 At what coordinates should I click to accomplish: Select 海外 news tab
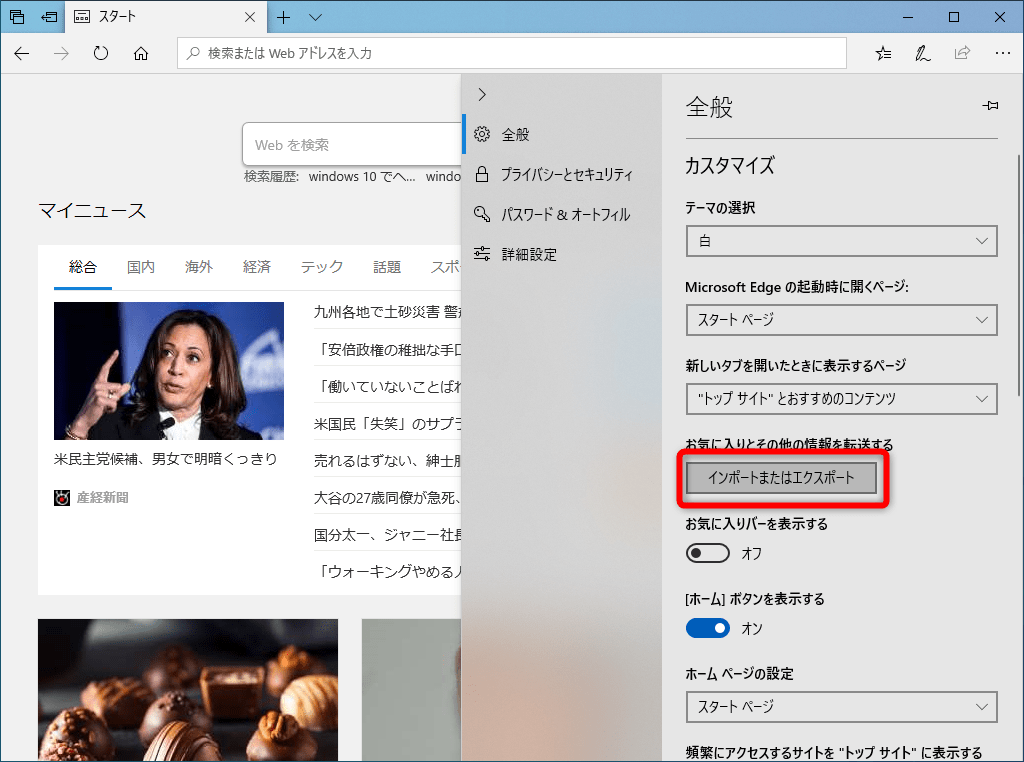click(199, 267)
